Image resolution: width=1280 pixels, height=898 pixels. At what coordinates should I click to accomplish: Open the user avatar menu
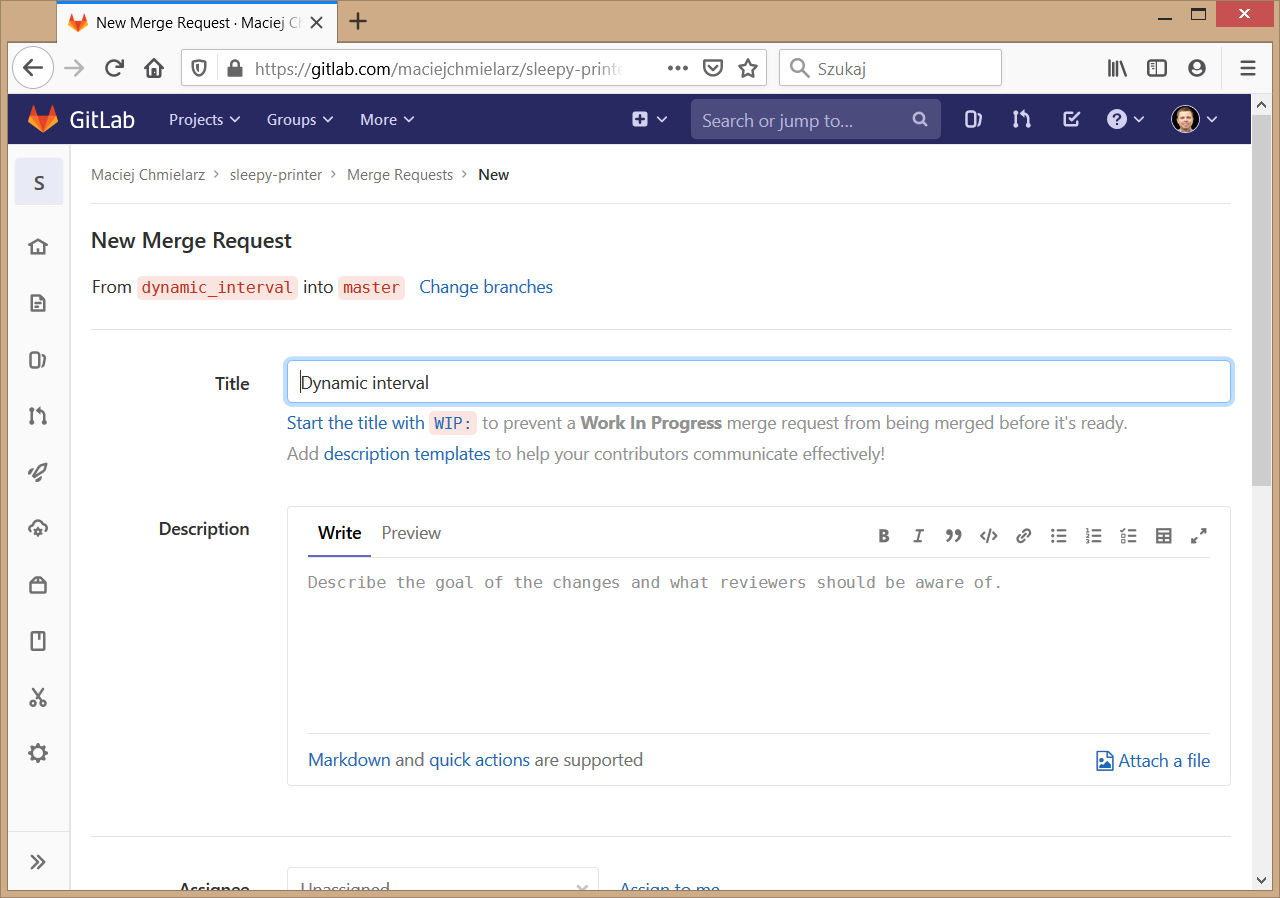click(1194, 120)
